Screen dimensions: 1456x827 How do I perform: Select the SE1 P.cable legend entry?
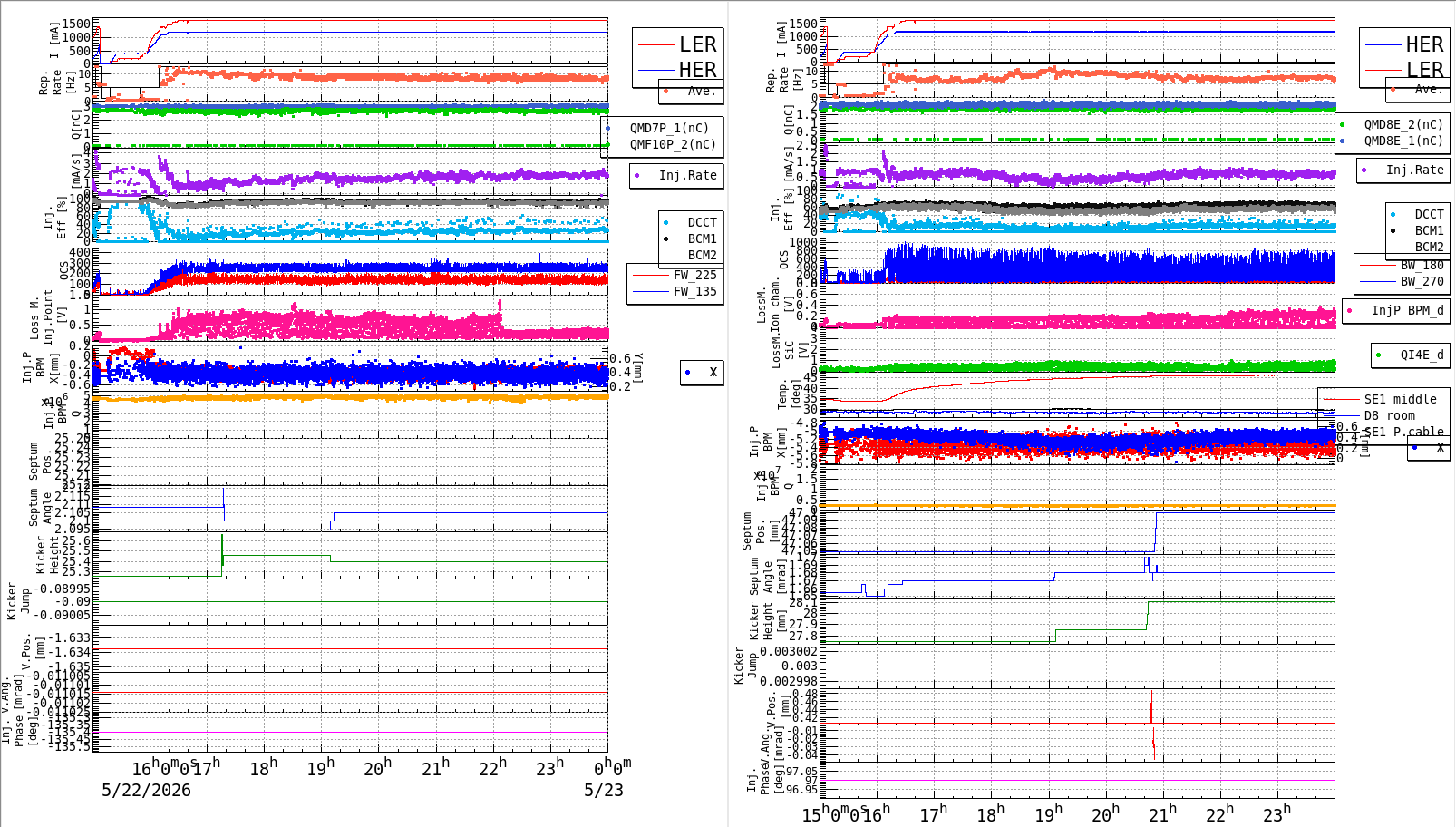click(x=1403, y=432)
